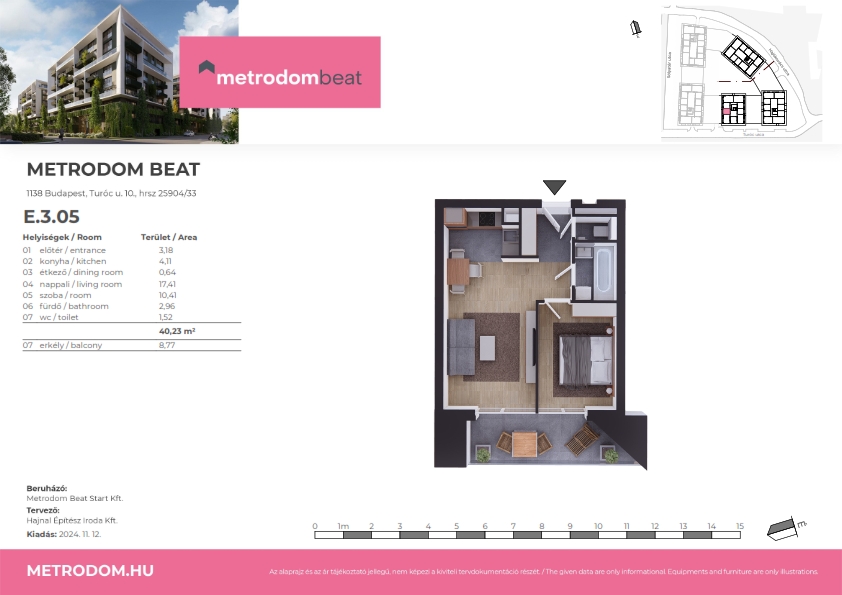Viewport: 842px width, 595px height.
Task: Click the dining room area value 0,64
Action: (x=167, y=272)
